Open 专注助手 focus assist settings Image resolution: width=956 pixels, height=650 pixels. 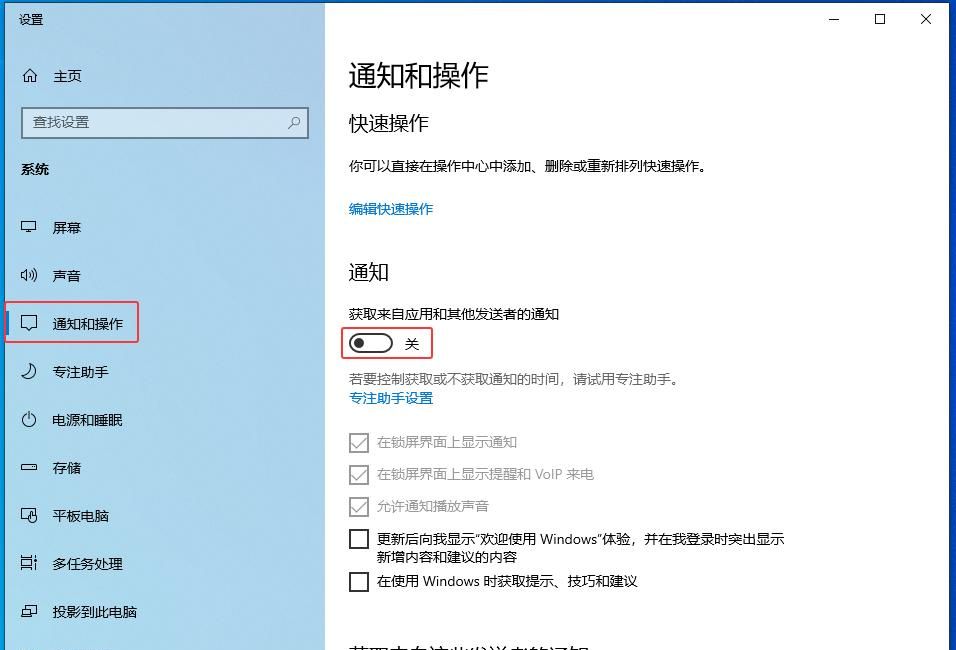(28, 371)
